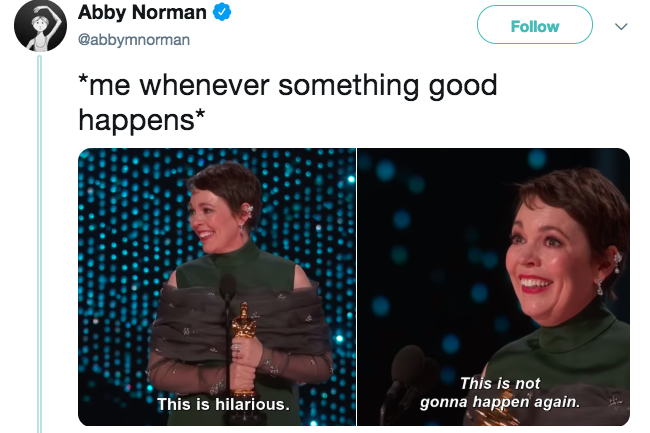Click the "This is hilarious." caption
650x433 pixels.
(x=222, y=405)
